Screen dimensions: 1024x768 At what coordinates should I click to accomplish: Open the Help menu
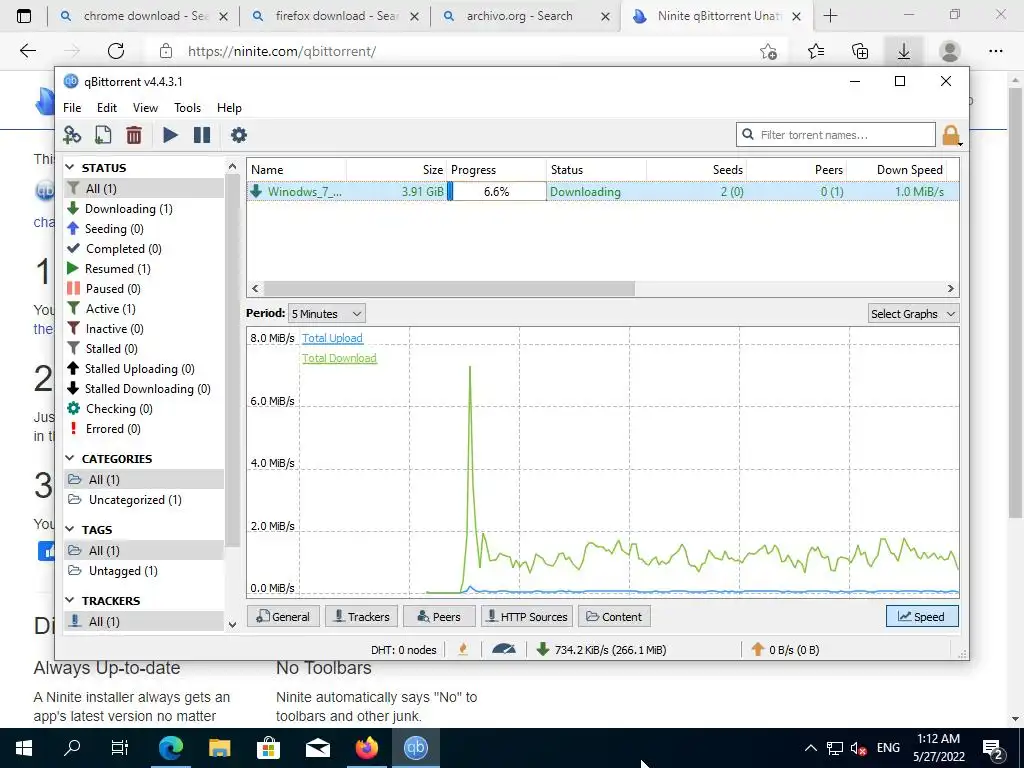point(229,108)
